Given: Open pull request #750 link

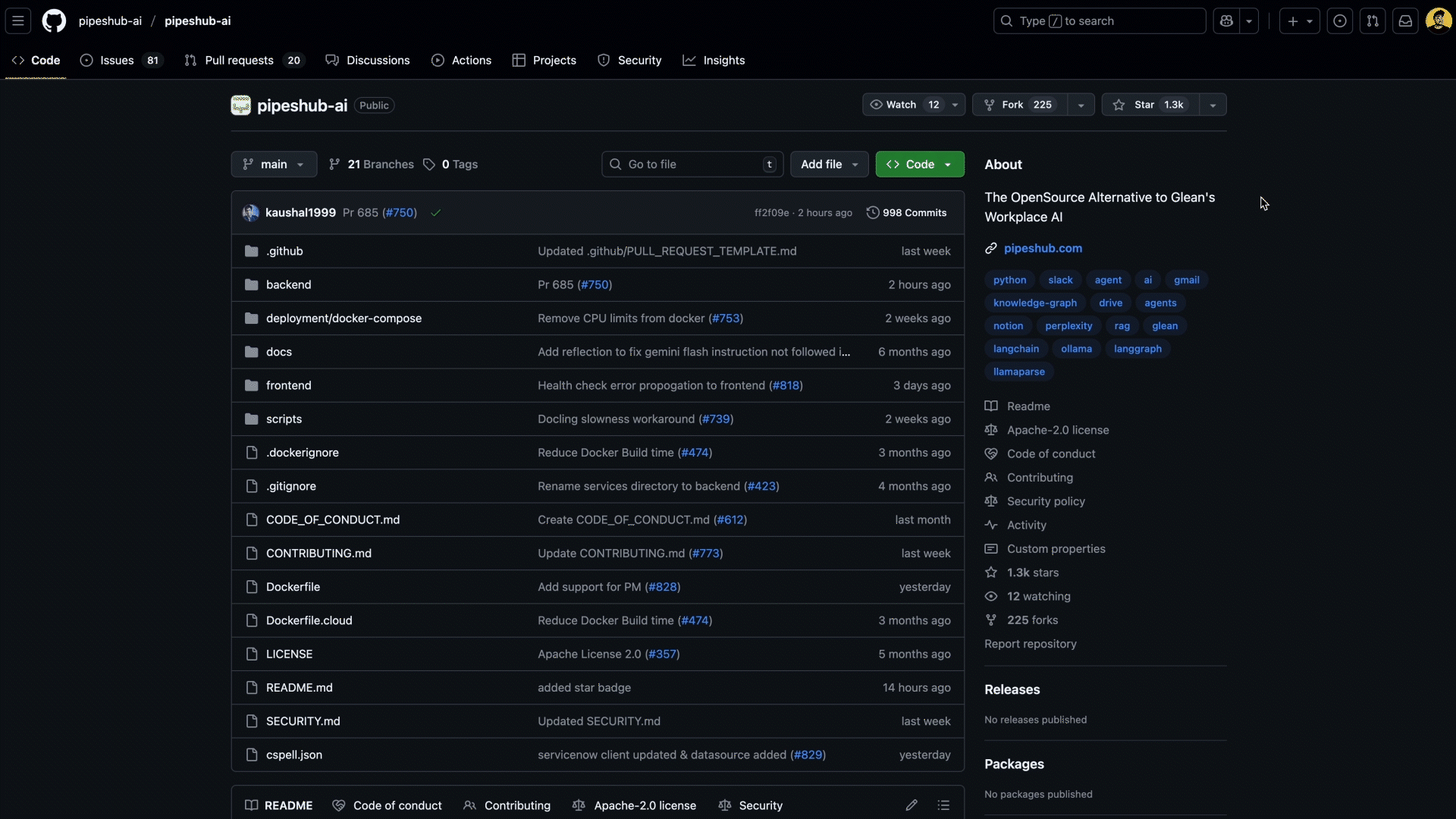Looking at the screenshot, I should 400,213.
